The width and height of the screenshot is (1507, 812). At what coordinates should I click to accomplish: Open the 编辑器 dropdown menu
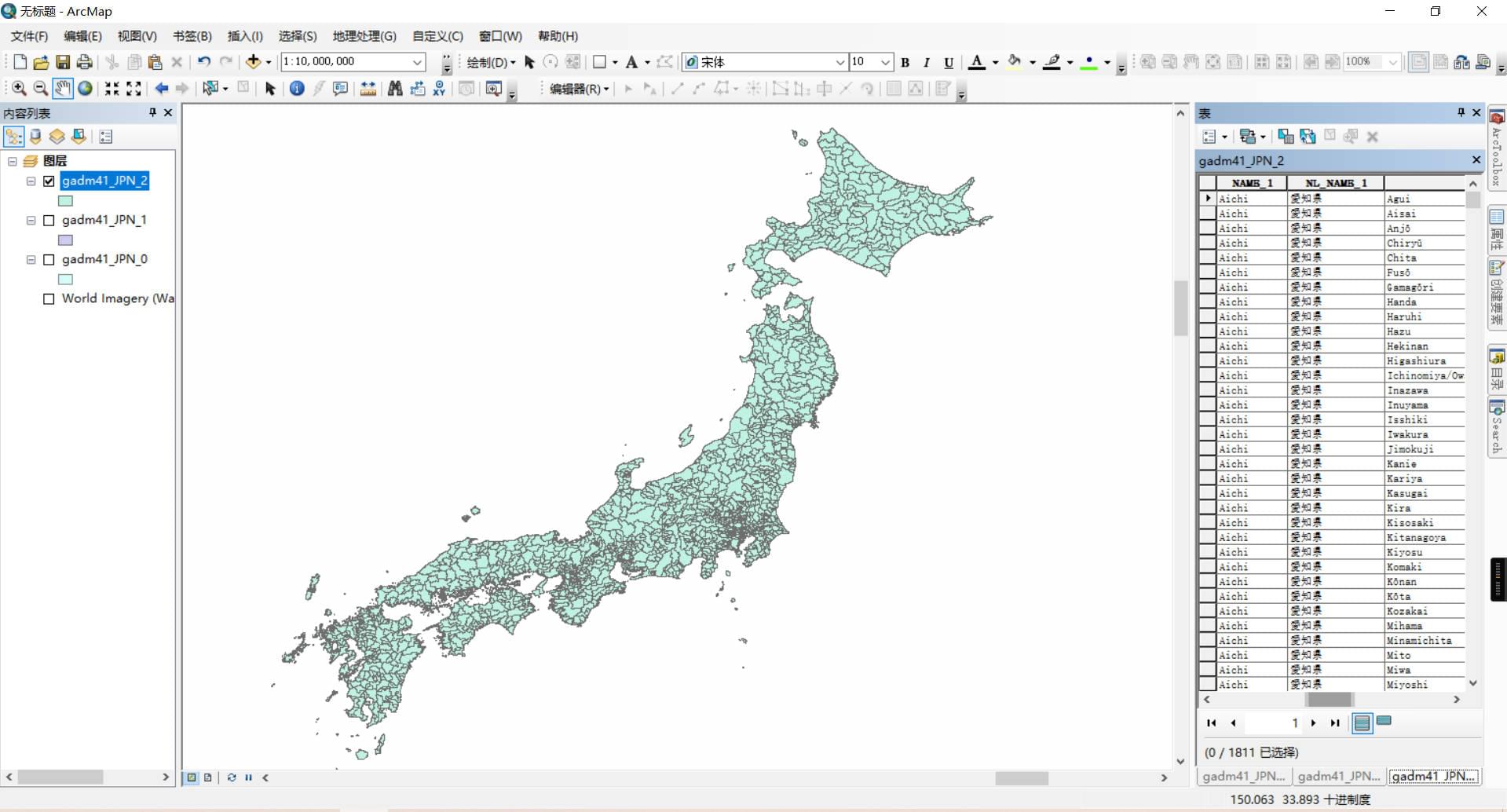[x=580, y=89]
